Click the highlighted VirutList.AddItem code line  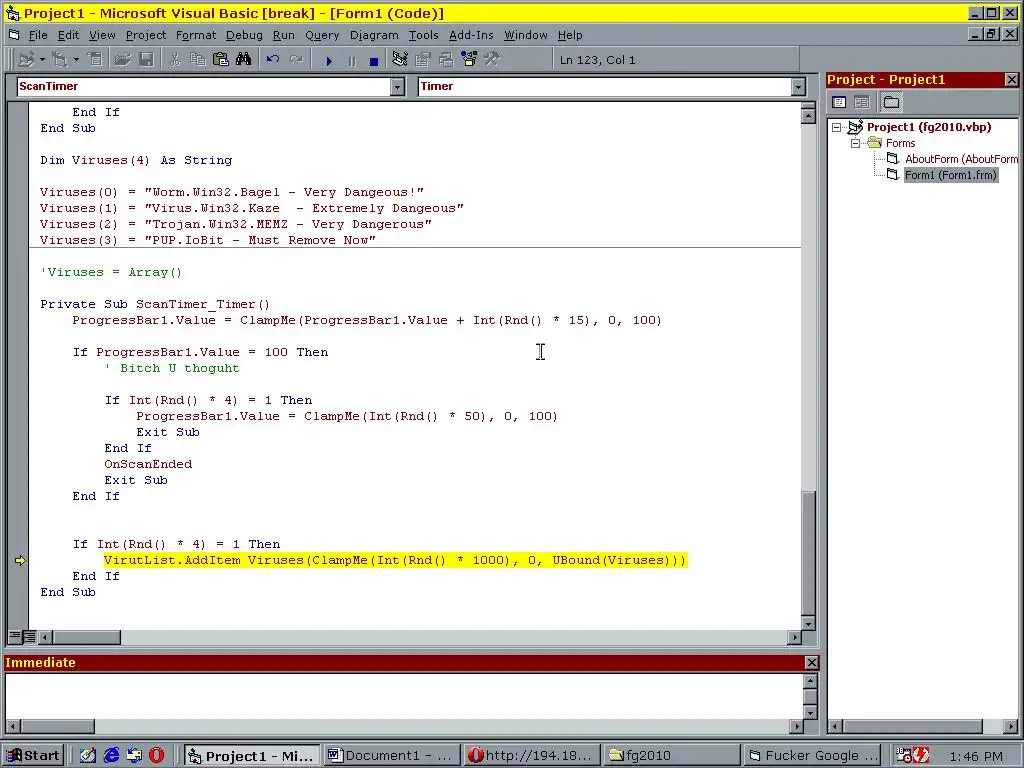click(395, 560)
